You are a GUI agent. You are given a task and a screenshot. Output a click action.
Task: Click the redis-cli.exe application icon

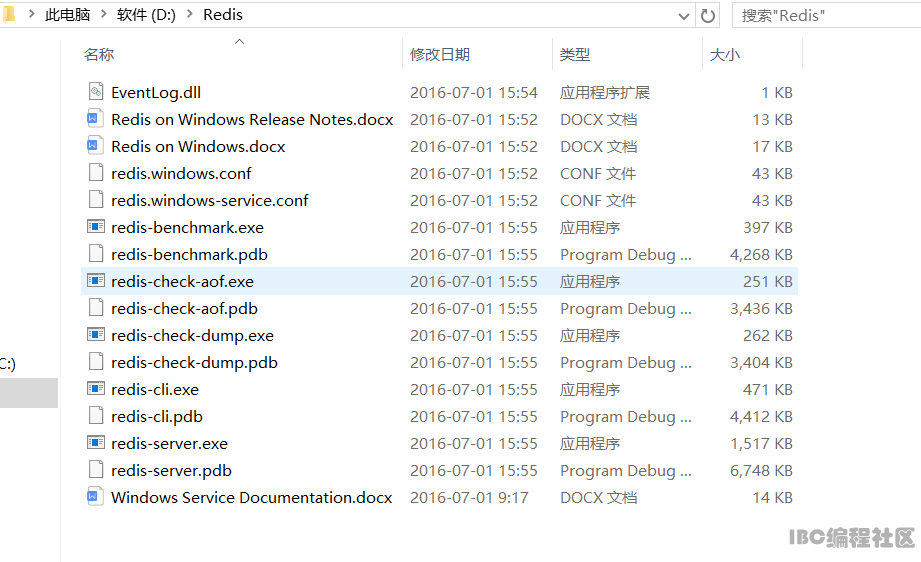pos(96,388)
